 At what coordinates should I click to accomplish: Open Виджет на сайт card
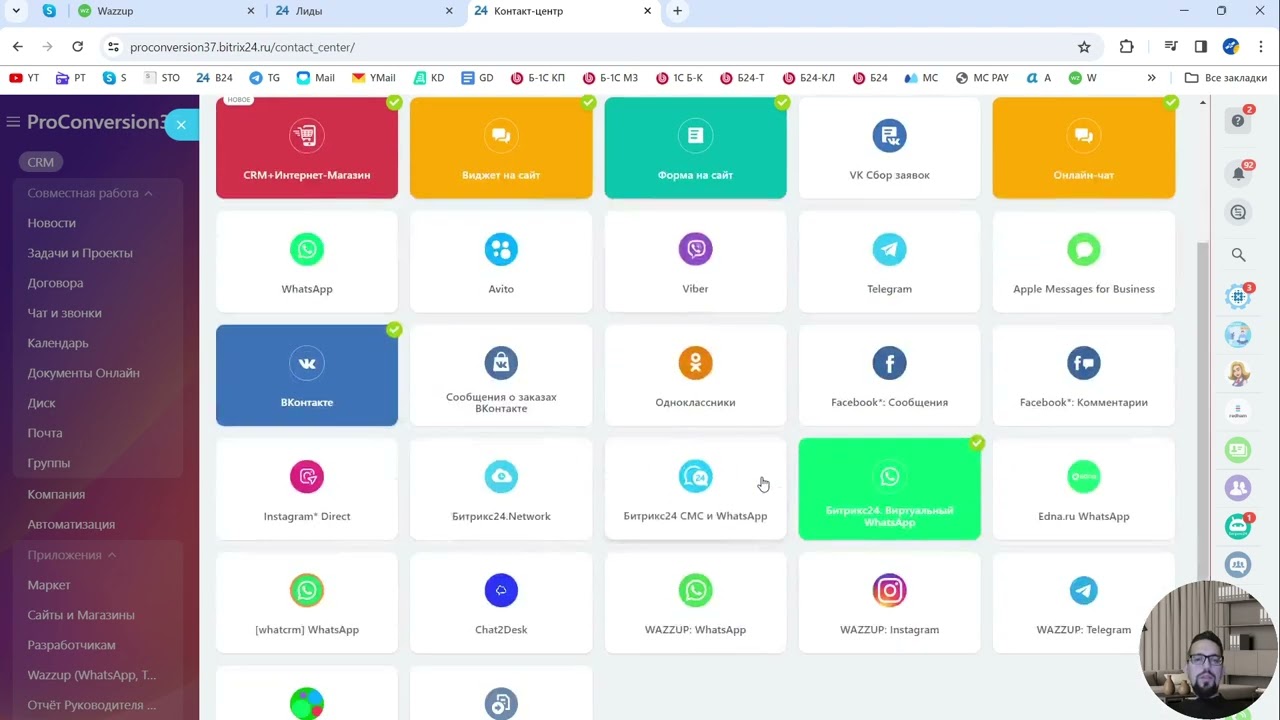(x=501, y=148)
